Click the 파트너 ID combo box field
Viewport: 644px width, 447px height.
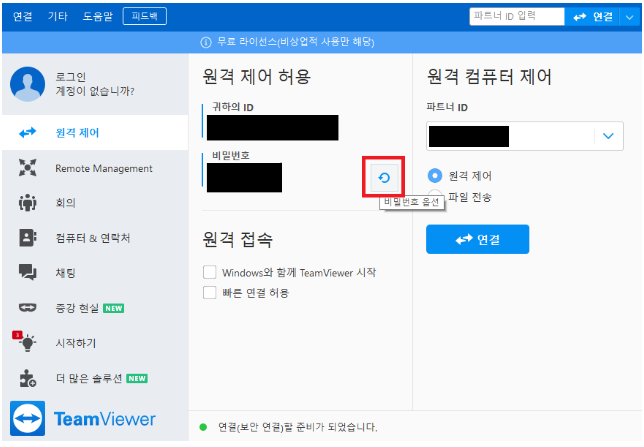click(x=524, y=136)
